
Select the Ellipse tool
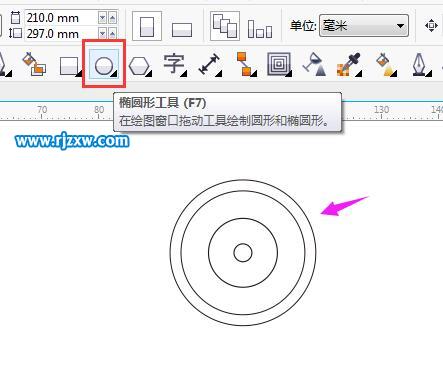[x=104, y=64]
